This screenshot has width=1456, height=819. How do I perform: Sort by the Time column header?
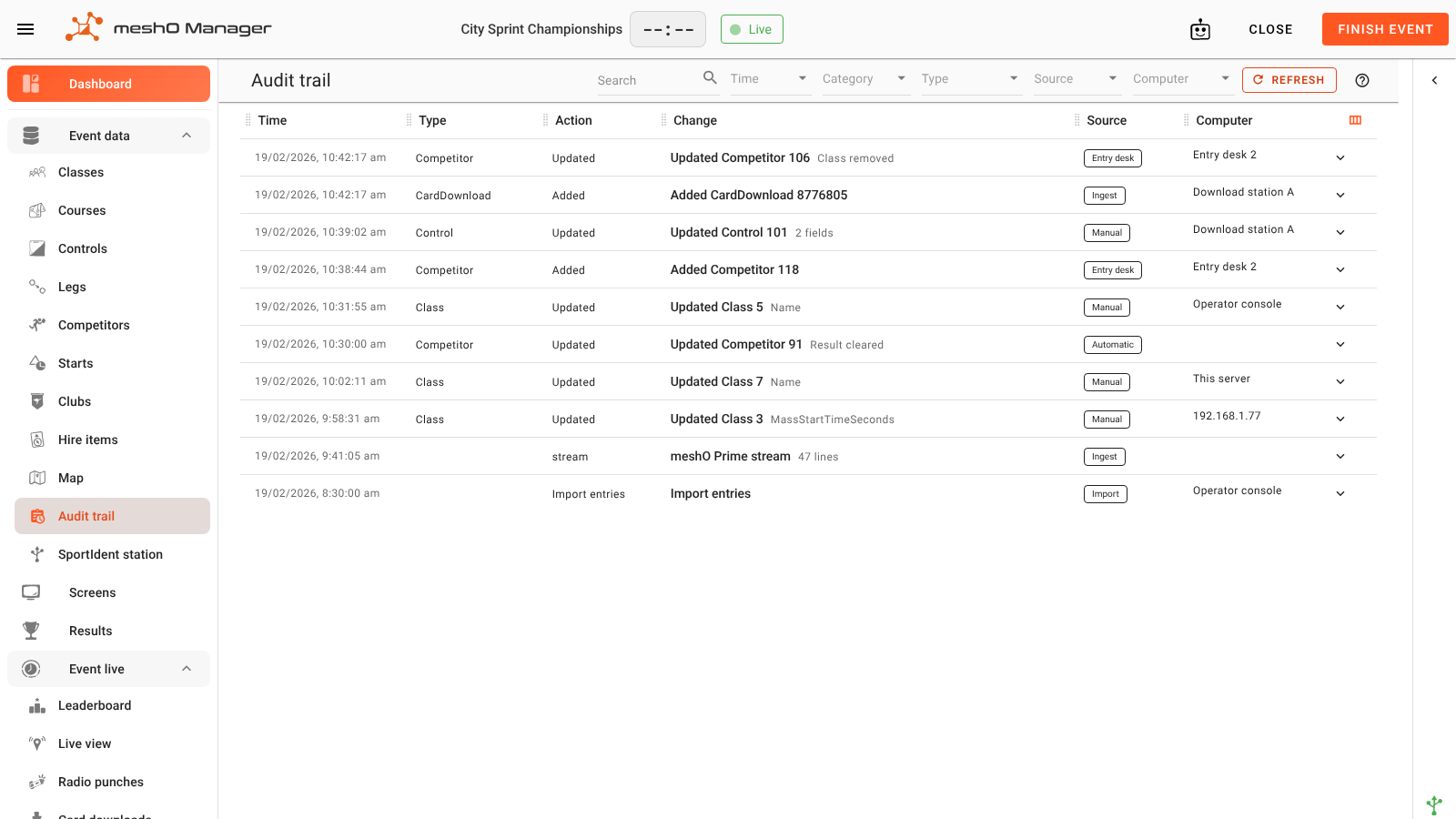click(272, 120)
